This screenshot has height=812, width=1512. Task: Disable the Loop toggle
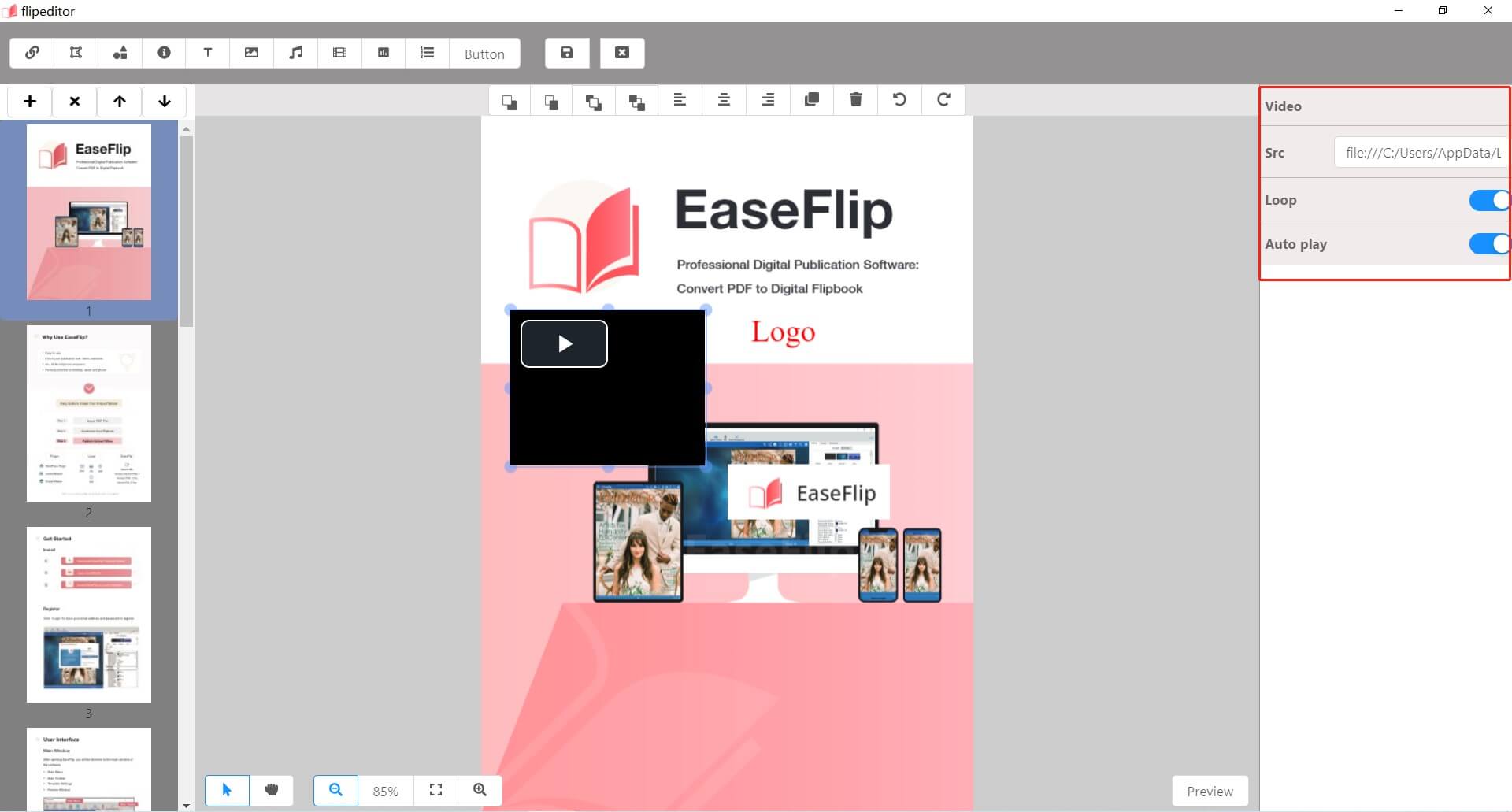(1488, 201)
